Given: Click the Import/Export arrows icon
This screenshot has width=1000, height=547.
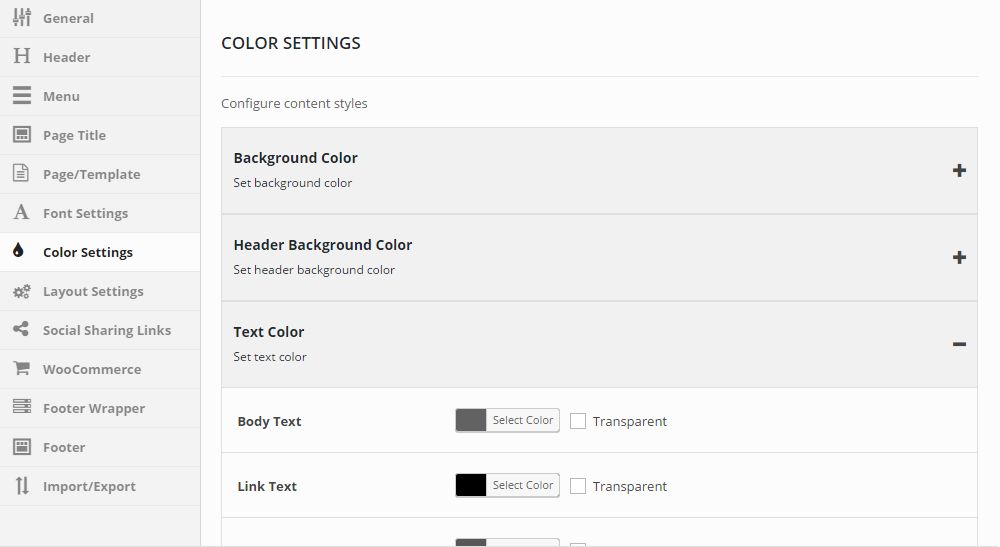Looking at the screenshot, I should click(22, 486).
